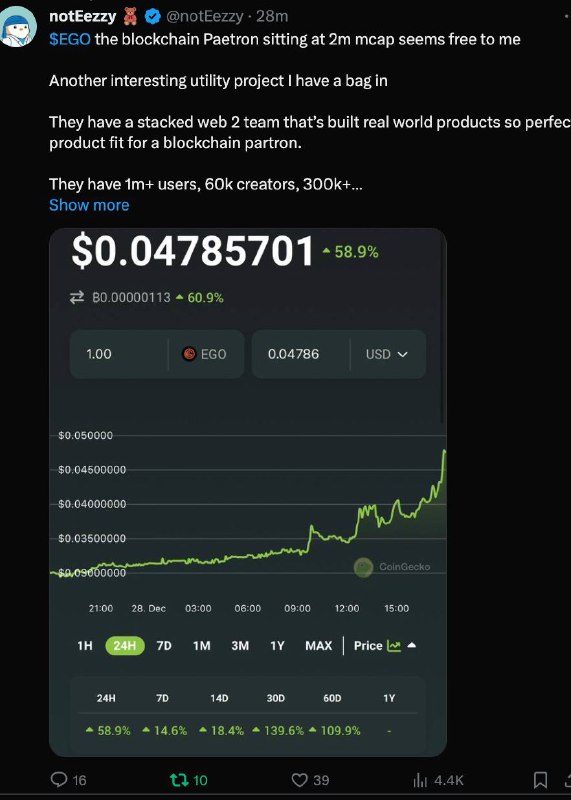Expand tweet with Show more
The image size is (571, 800).
89,205
